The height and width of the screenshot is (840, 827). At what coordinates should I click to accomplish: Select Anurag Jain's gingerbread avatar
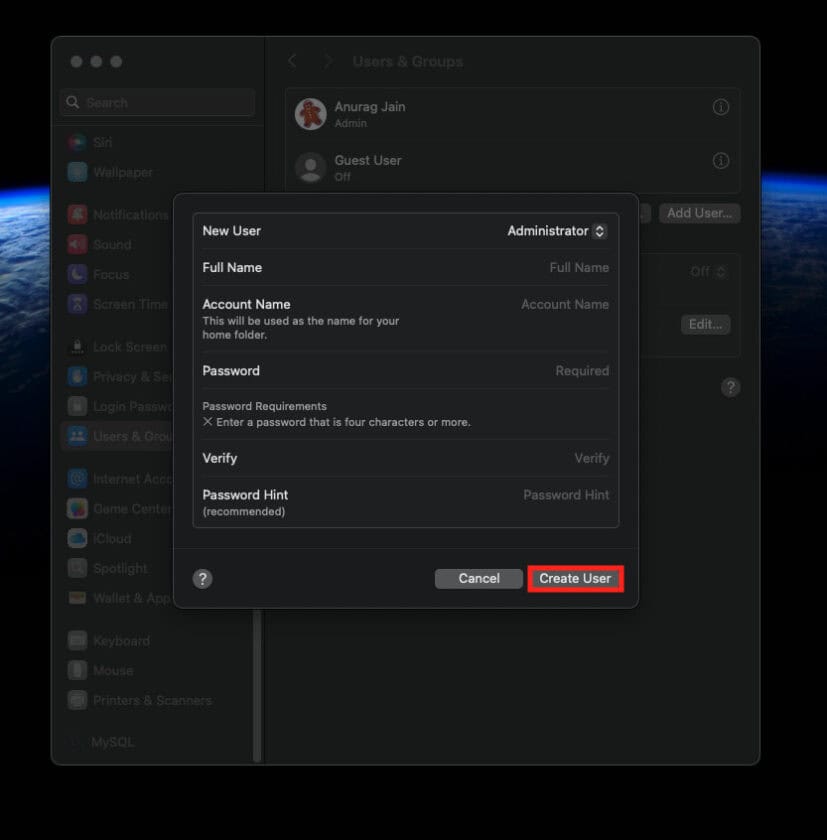(x=311, y=114)
